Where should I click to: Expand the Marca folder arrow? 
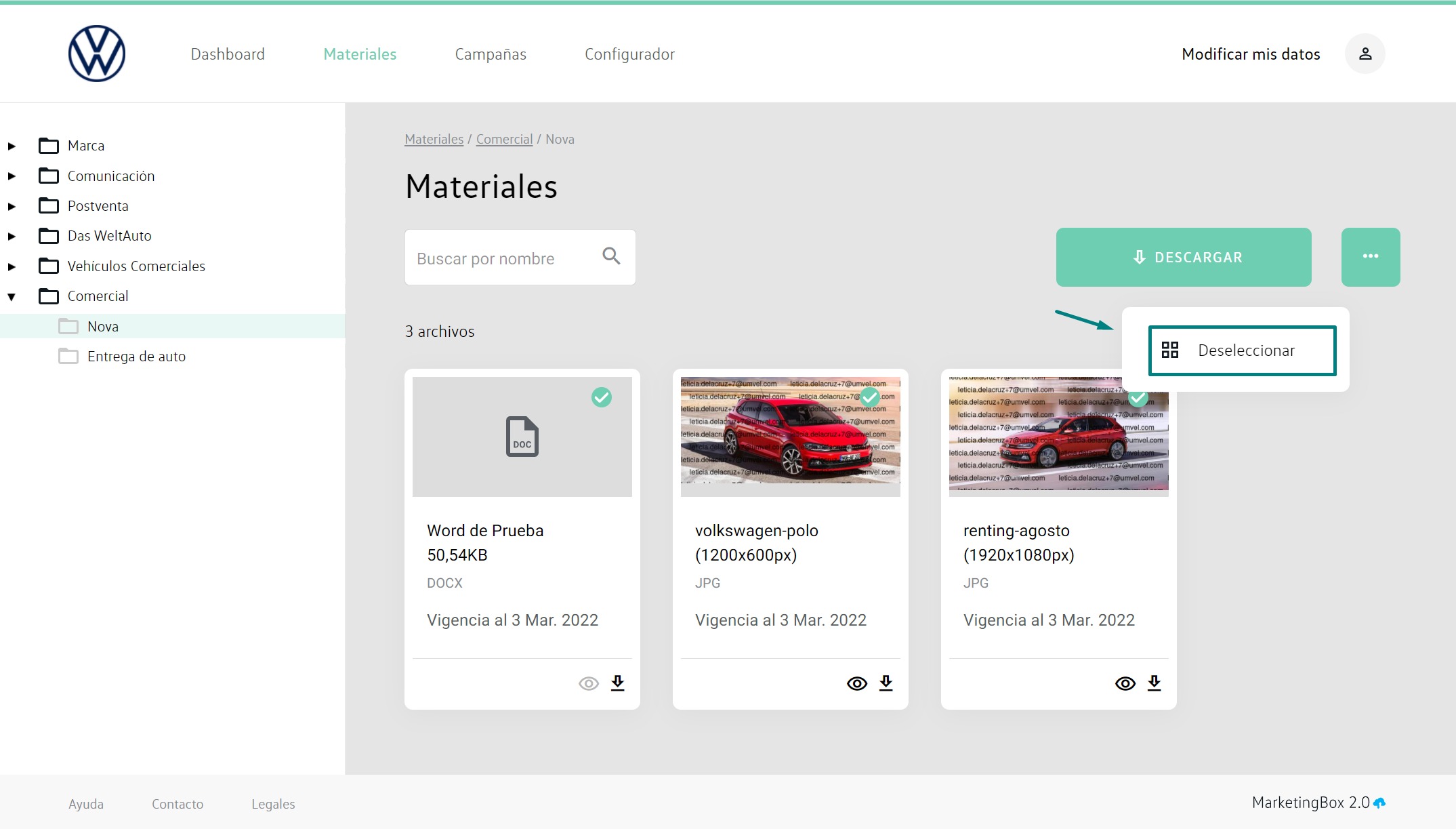[x=12, y=146]
